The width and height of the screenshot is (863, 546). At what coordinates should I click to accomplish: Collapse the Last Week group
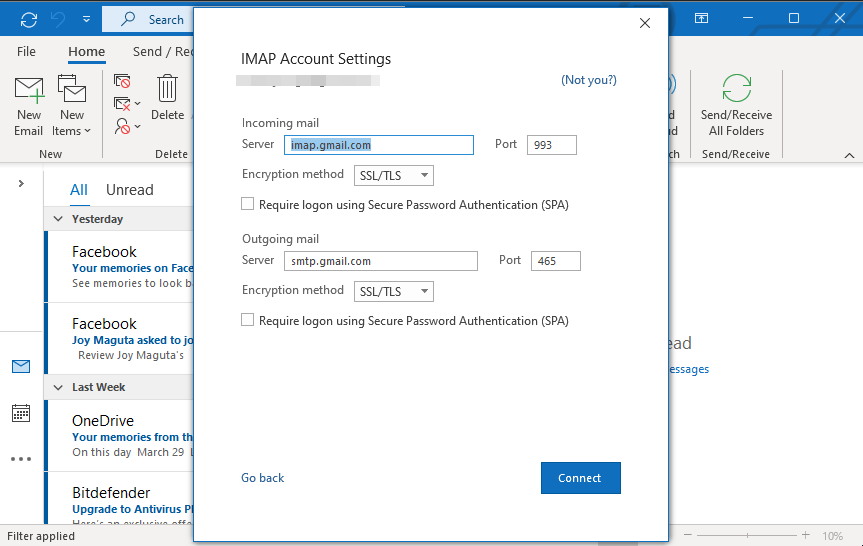[x=58, y=387]
